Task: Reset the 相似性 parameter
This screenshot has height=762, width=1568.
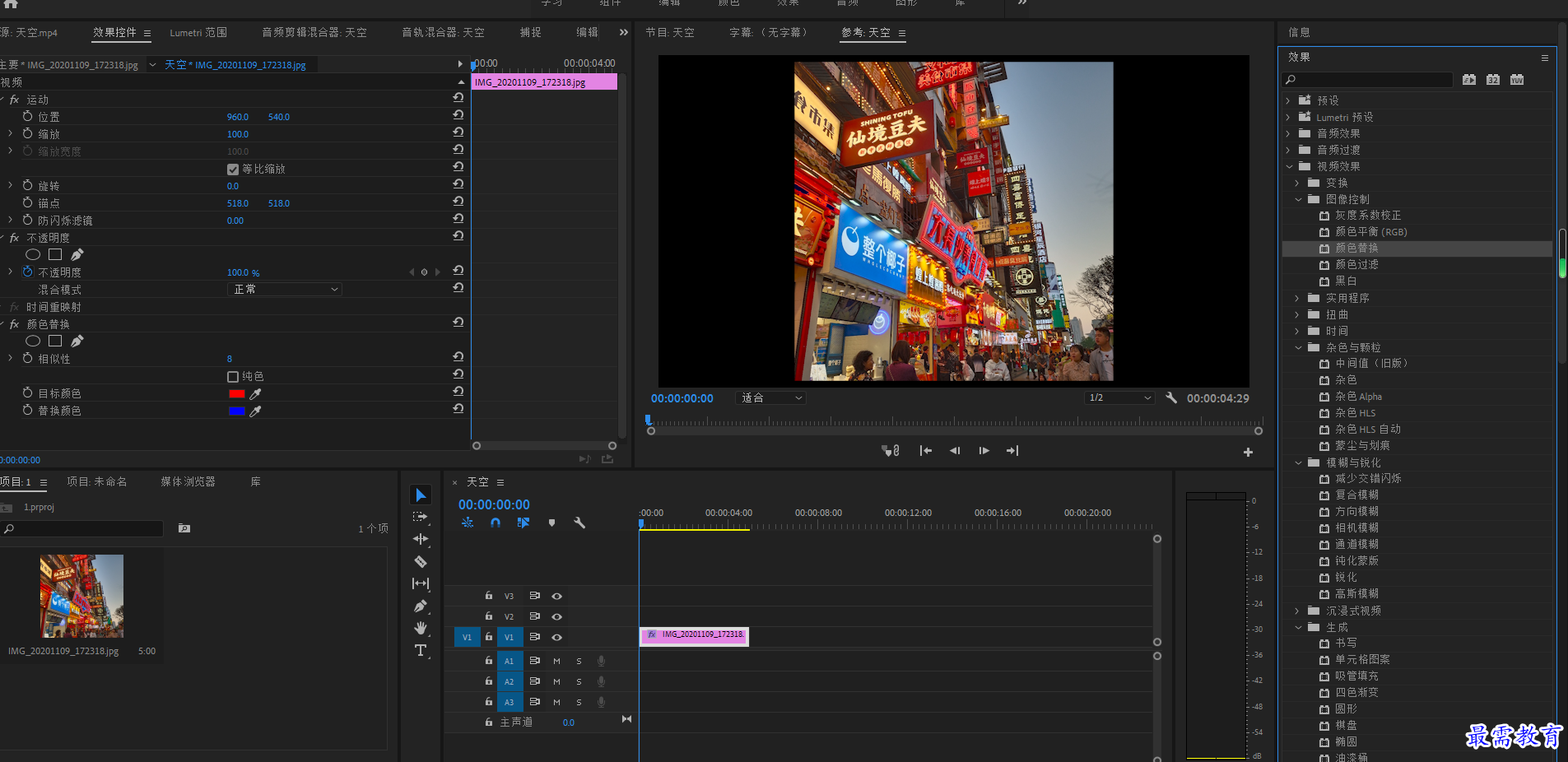Action: 458,357
